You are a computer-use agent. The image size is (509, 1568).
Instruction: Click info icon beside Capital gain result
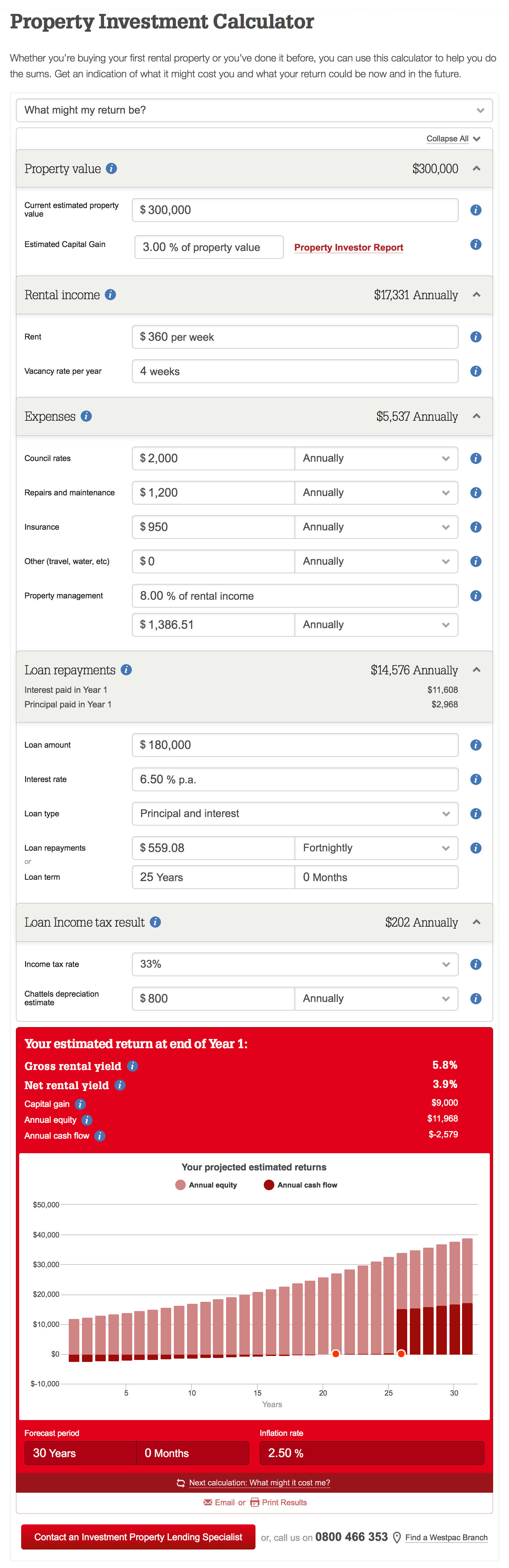pos(80,1104)
